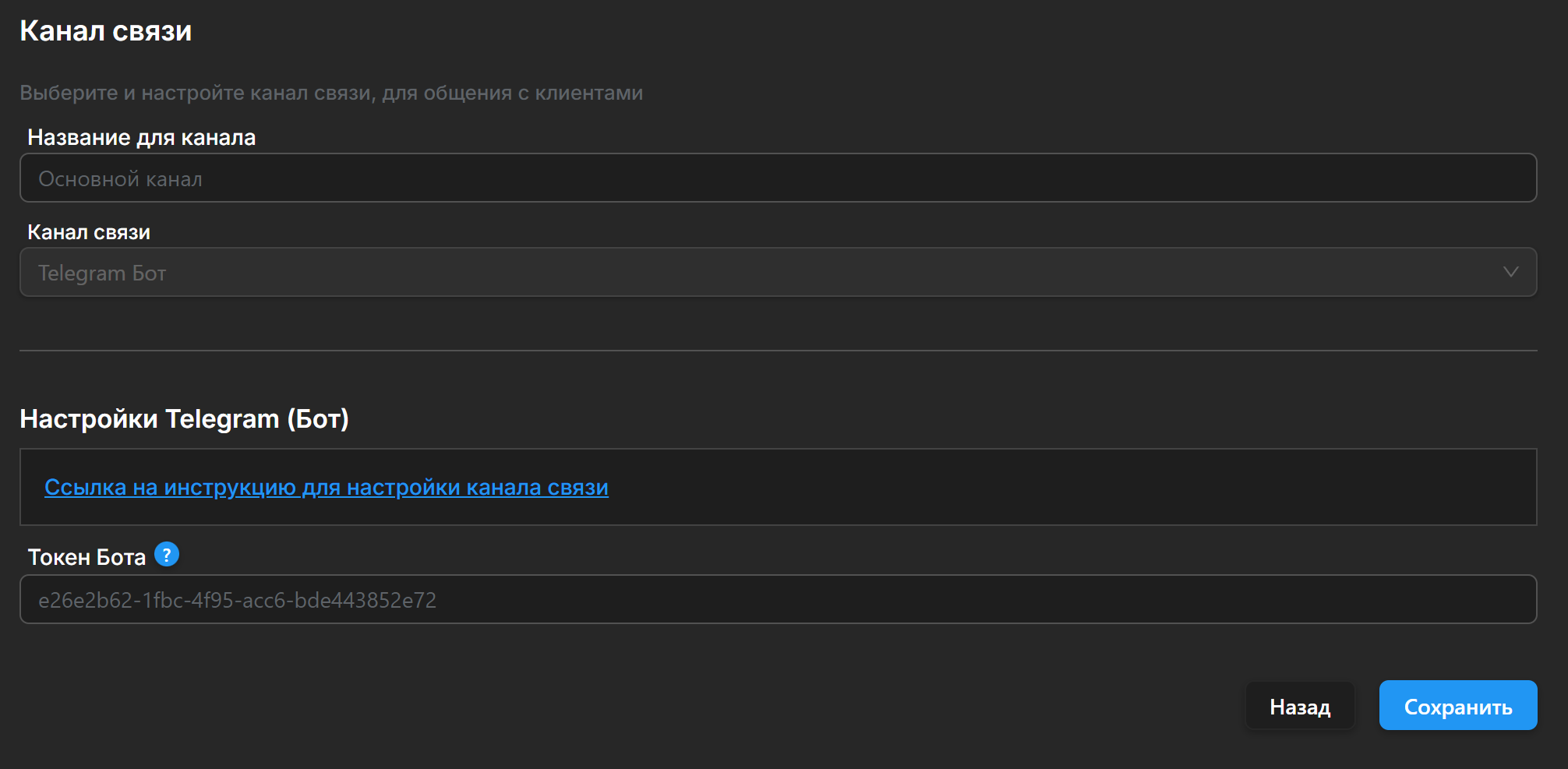
Task: Save settings with the Сохранить button
Action: coord(1457,706)
